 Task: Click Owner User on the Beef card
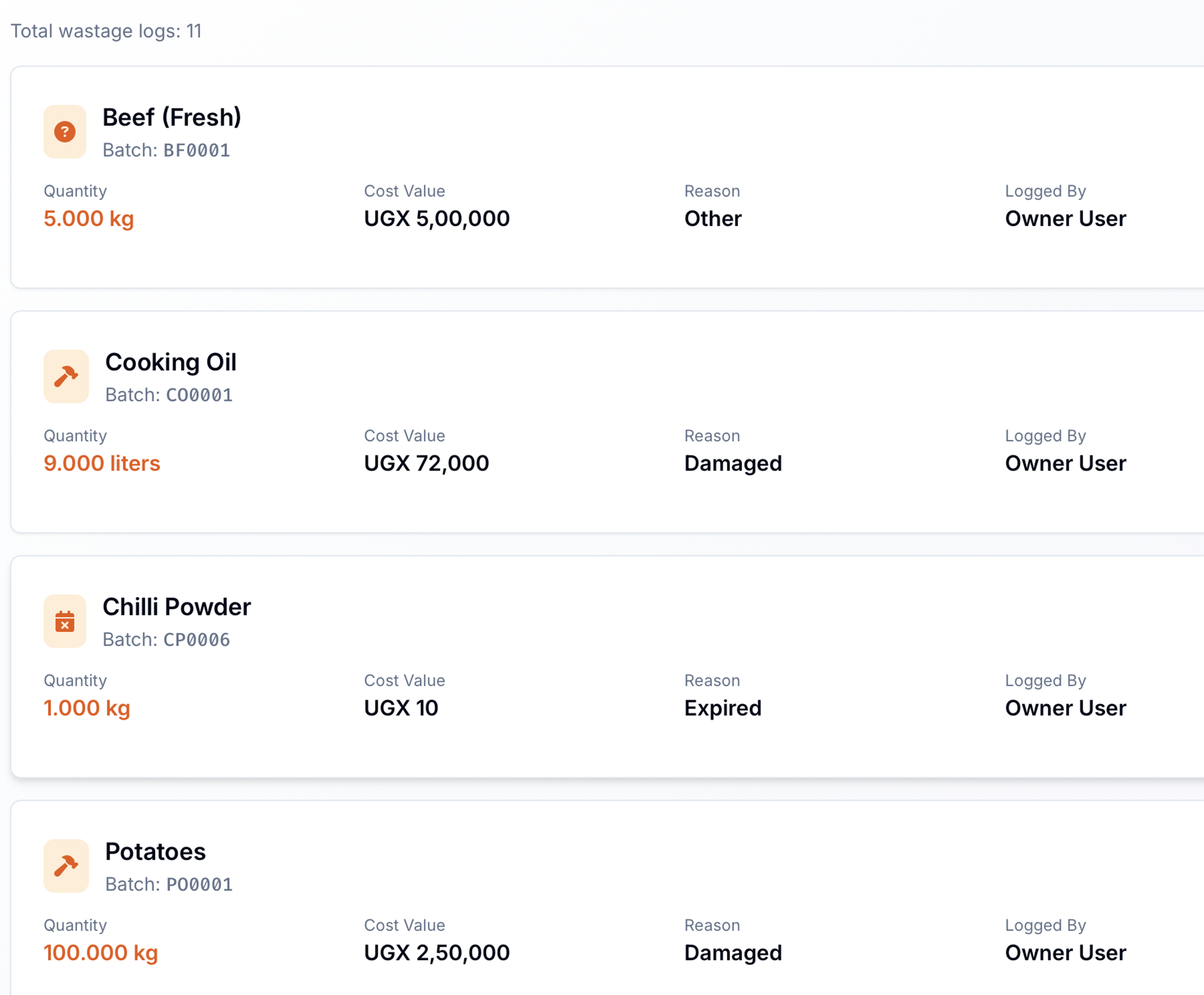click(1065, 219)
